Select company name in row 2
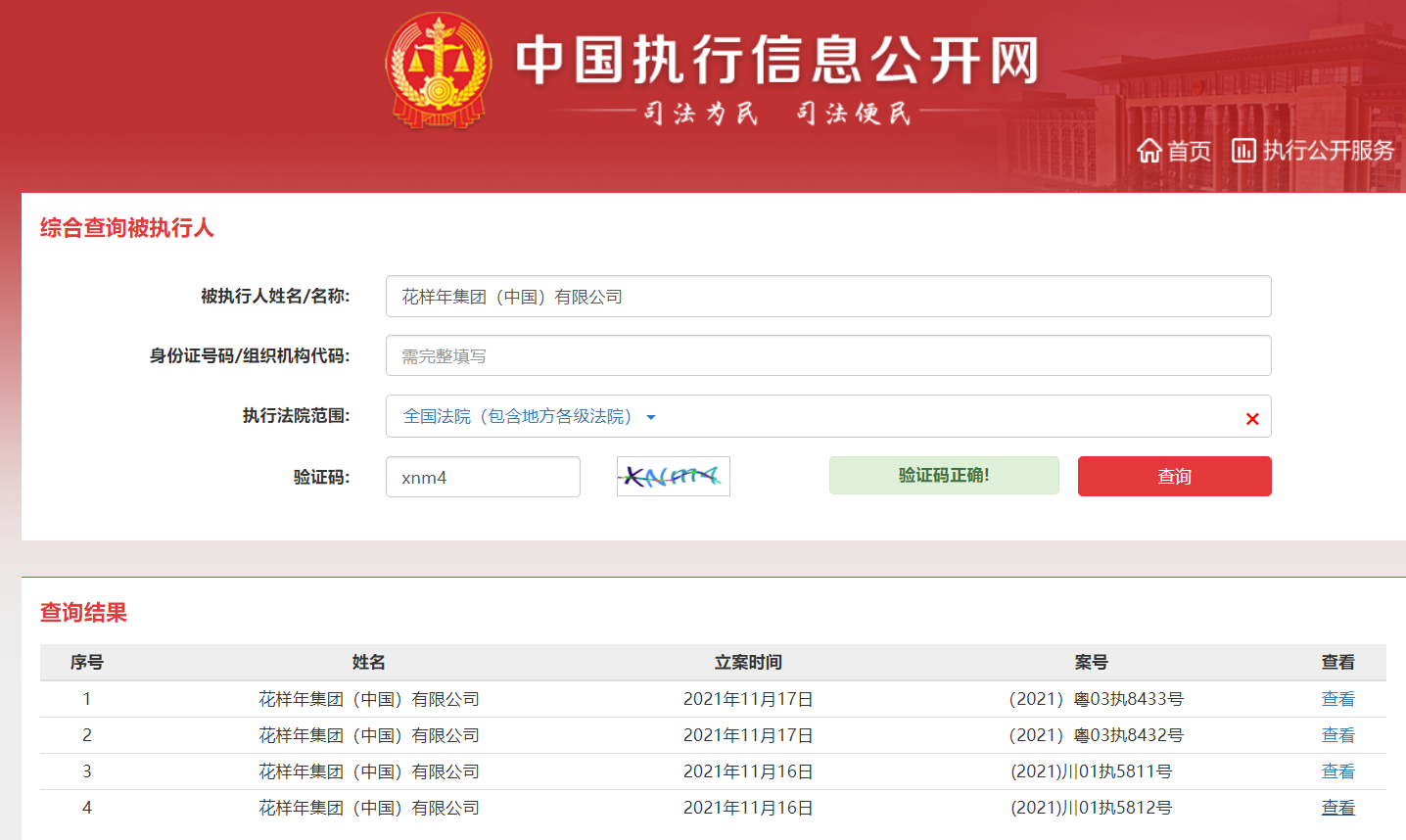The width and height of the screenshot is (1406, 840). (369, 735)
